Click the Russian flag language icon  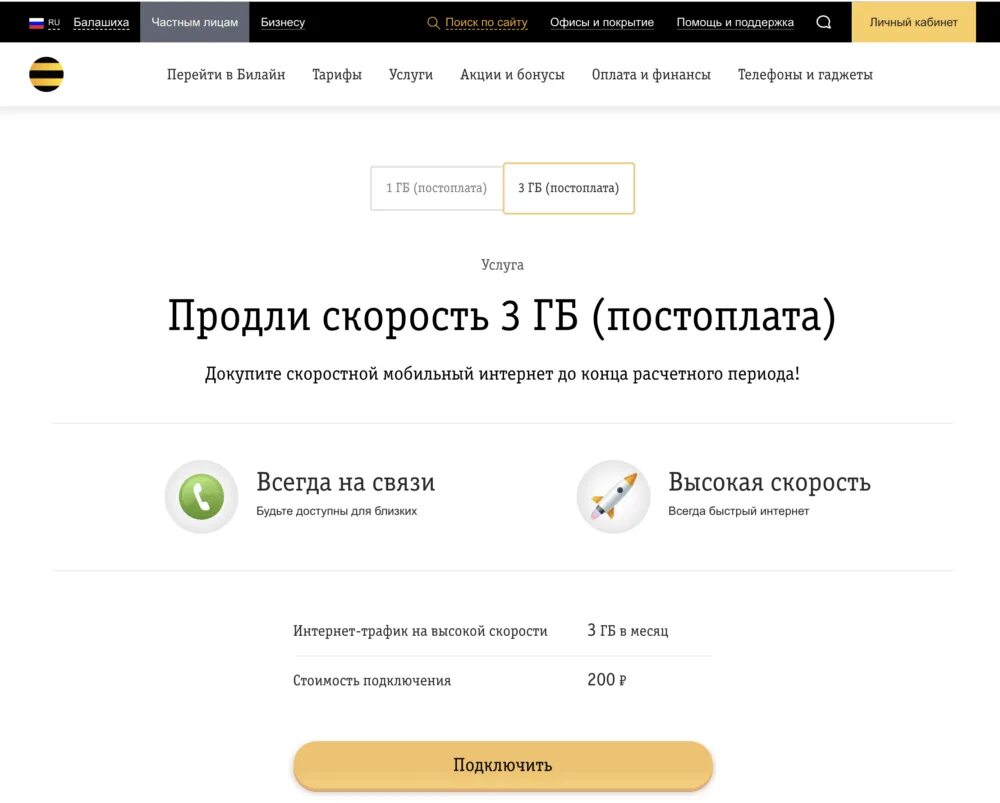[x=36, y=23]
